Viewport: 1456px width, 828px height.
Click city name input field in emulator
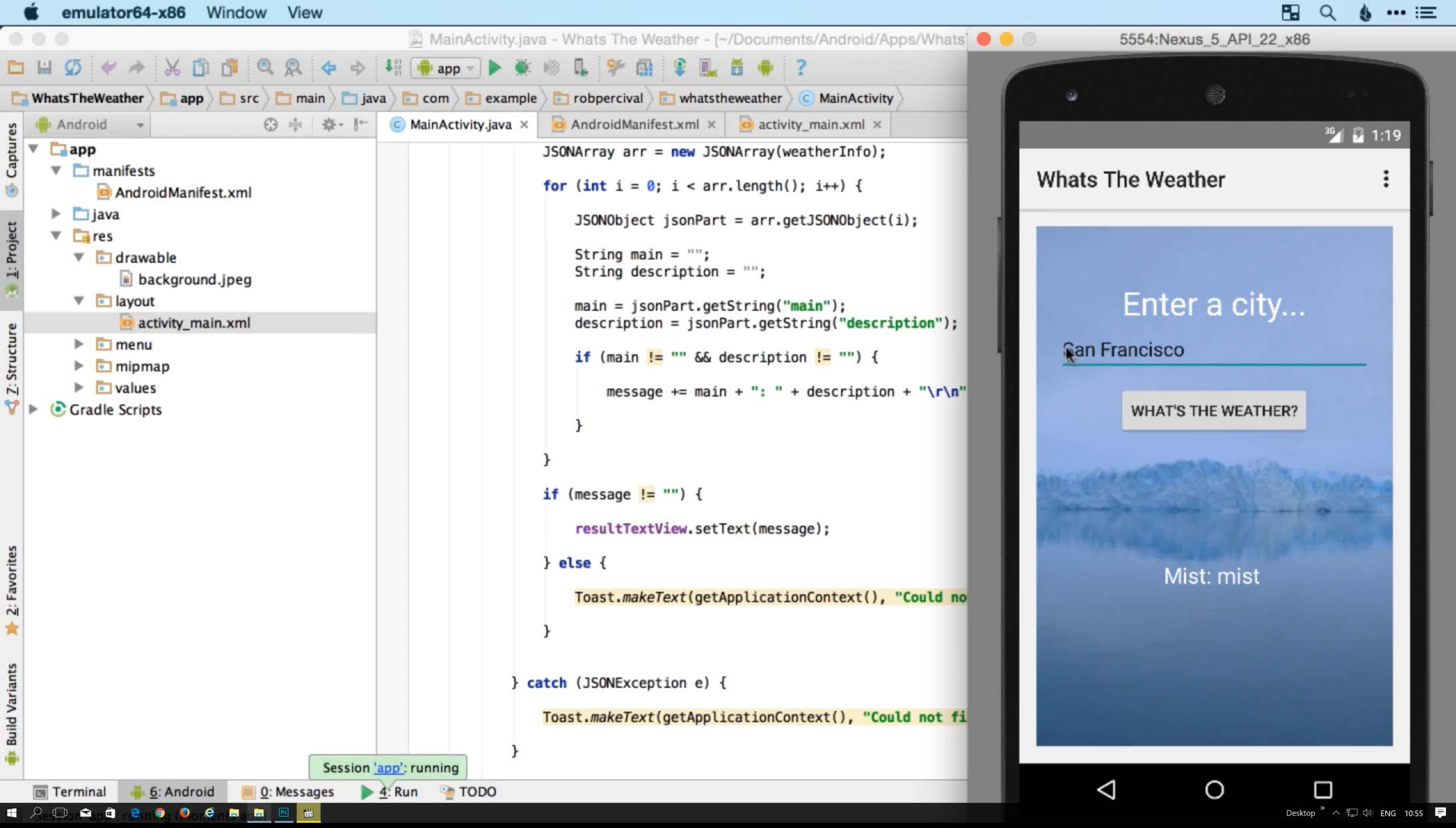click(x=1213, y=350)
